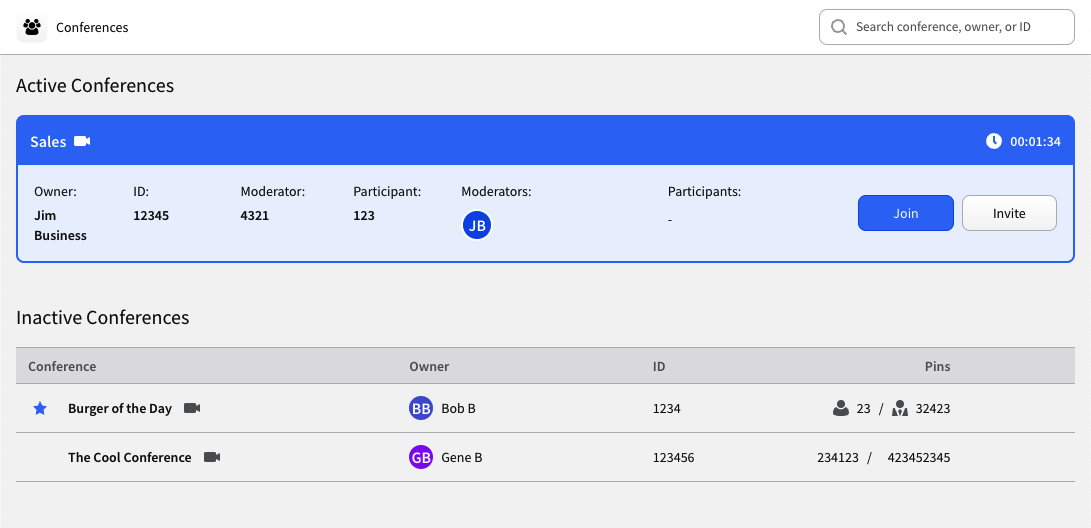Image resolution: width=1091 pixels, height=528 pixels.
Task: Click the camera icon beside Burger of the Day
Action: click(x=192, y=408)
